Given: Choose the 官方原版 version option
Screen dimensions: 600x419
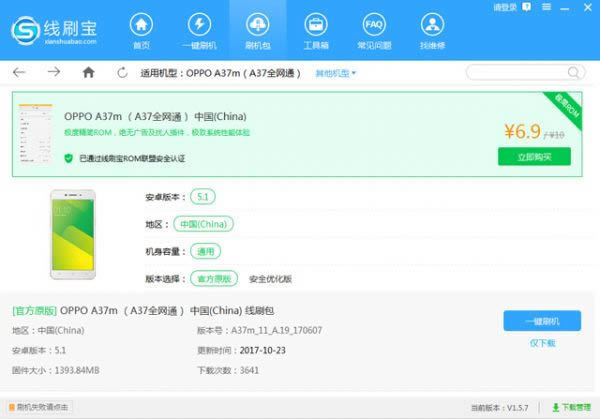Looking at the screenshot, I should pyautogui.click(x=214, y=278).
